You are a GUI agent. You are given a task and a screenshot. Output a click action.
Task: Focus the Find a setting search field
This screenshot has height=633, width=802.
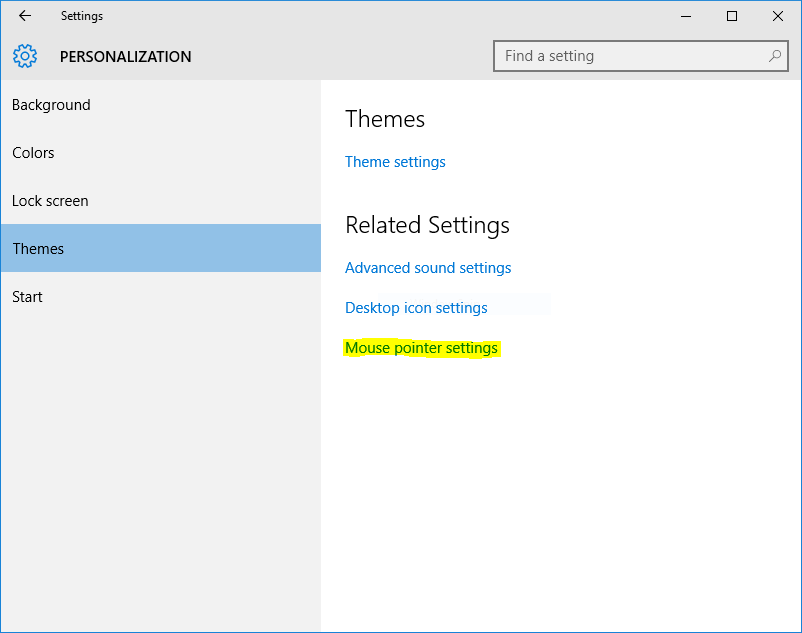630,56
